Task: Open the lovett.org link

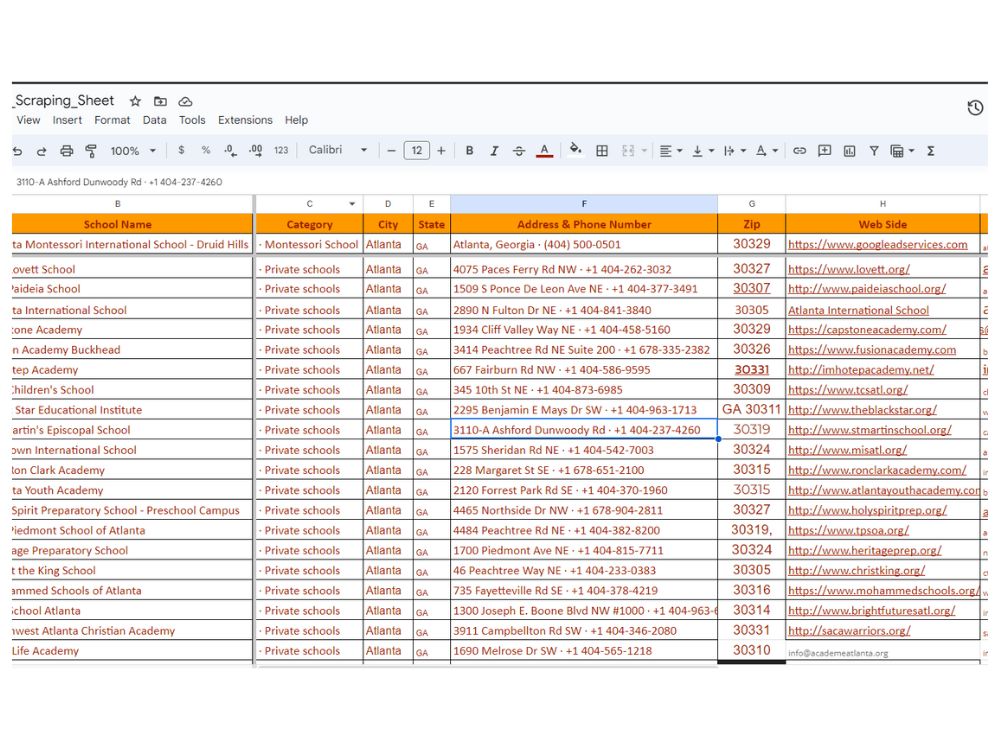Action: pyautogui.click(x=849, y=269)
